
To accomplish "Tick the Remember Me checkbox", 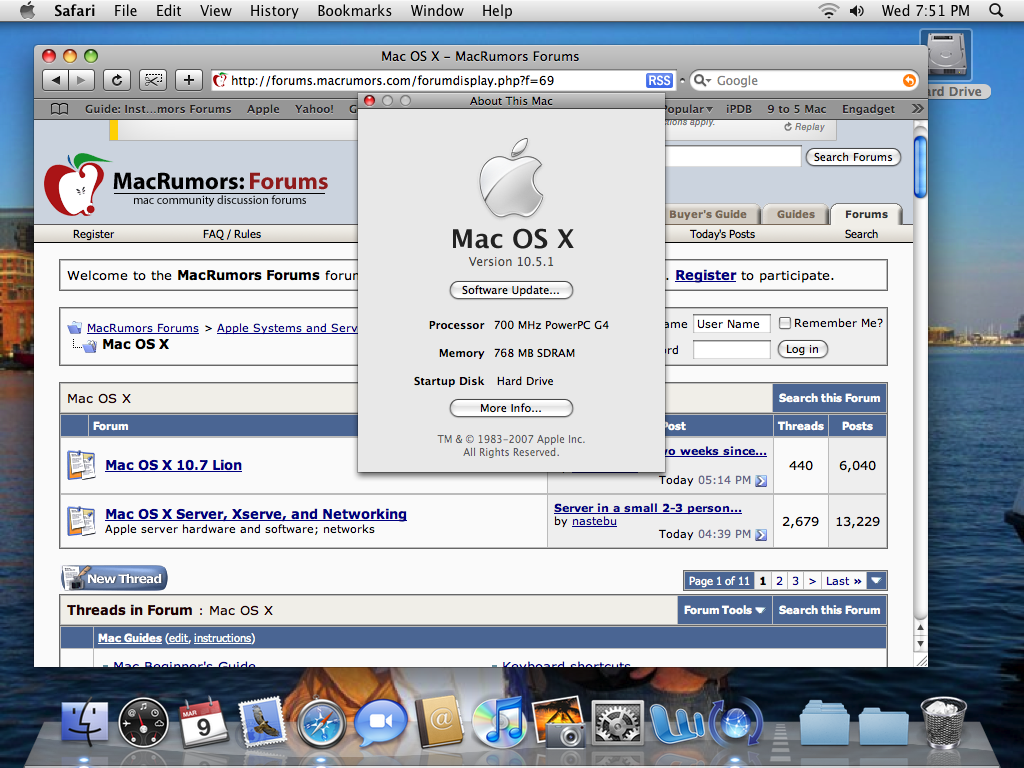I will 785,323.
